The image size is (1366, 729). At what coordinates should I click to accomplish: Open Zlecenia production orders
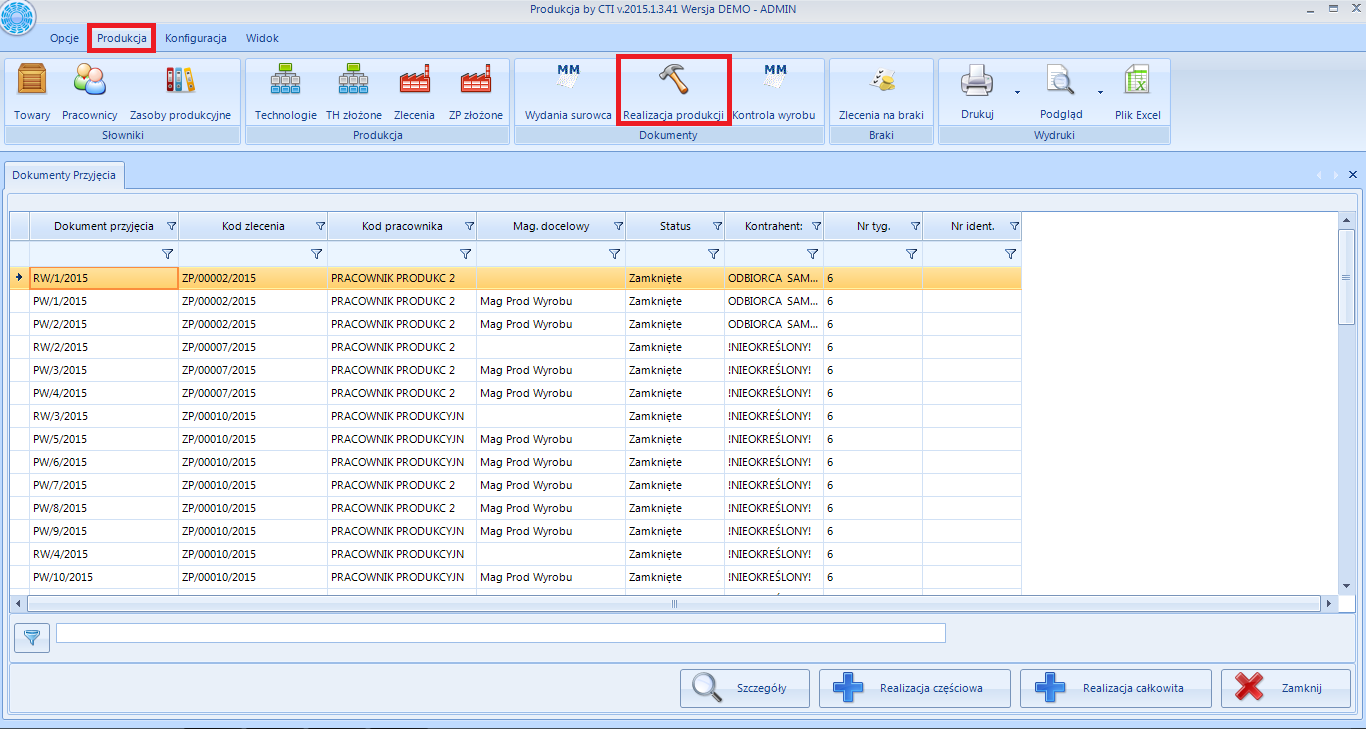tap(414, 91)
